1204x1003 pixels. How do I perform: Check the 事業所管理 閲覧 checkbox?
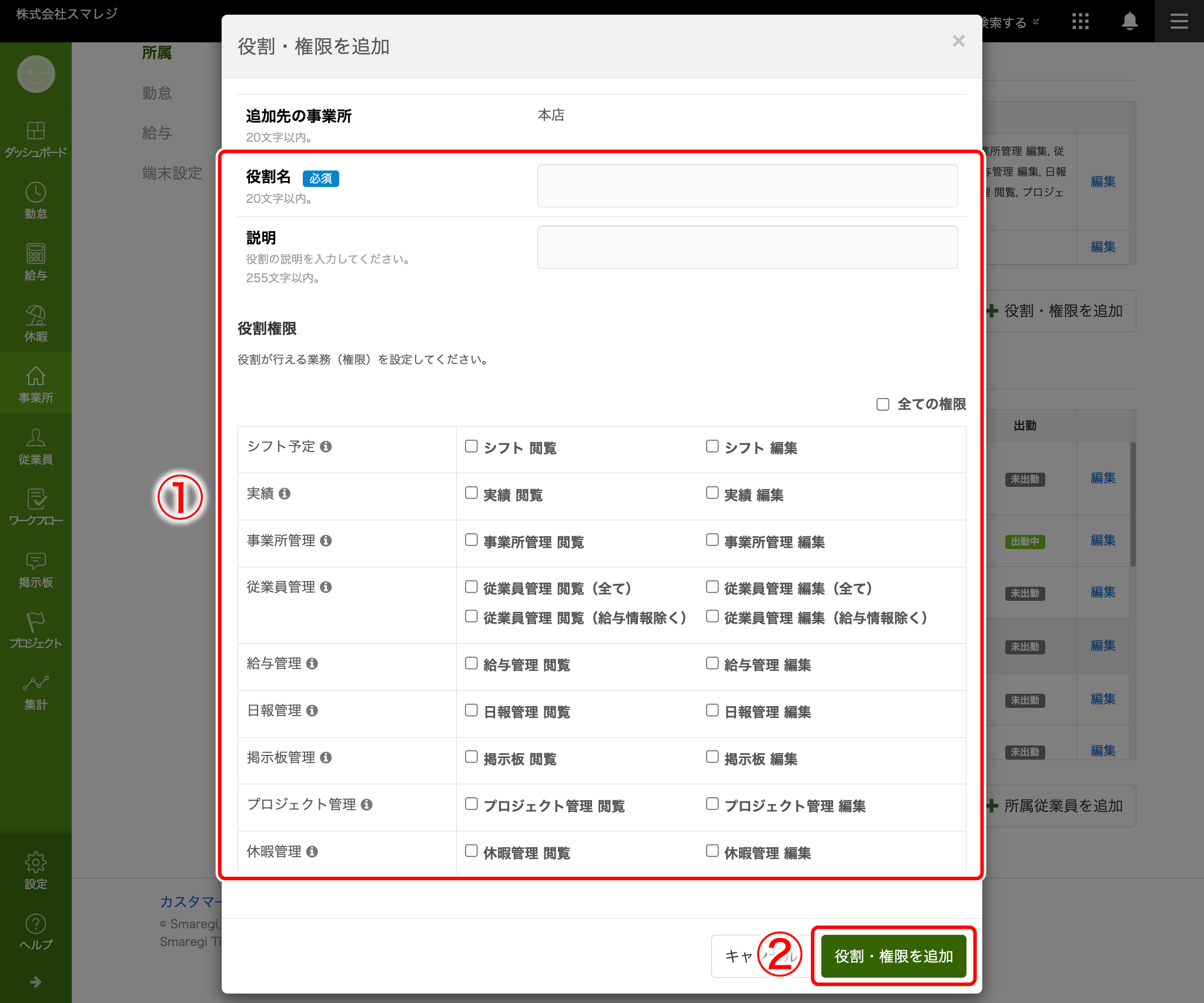pos(471,540)
